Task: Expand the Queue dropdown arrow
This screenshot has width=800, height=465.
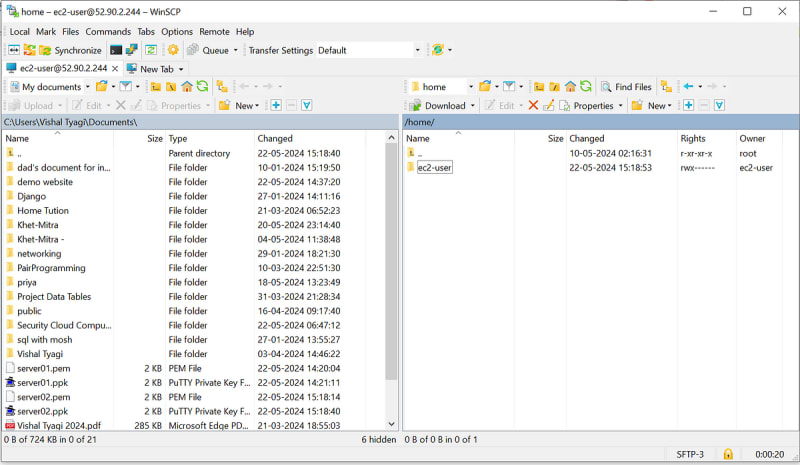Action: [236, 50]
